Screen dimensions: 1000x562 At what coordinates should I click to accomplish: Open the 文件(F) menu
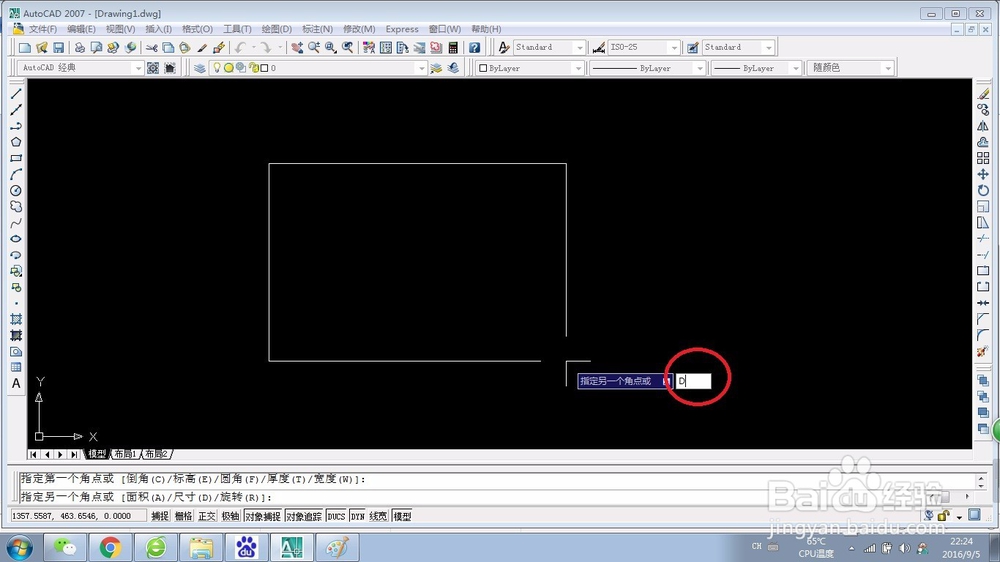tap(43, 29)
